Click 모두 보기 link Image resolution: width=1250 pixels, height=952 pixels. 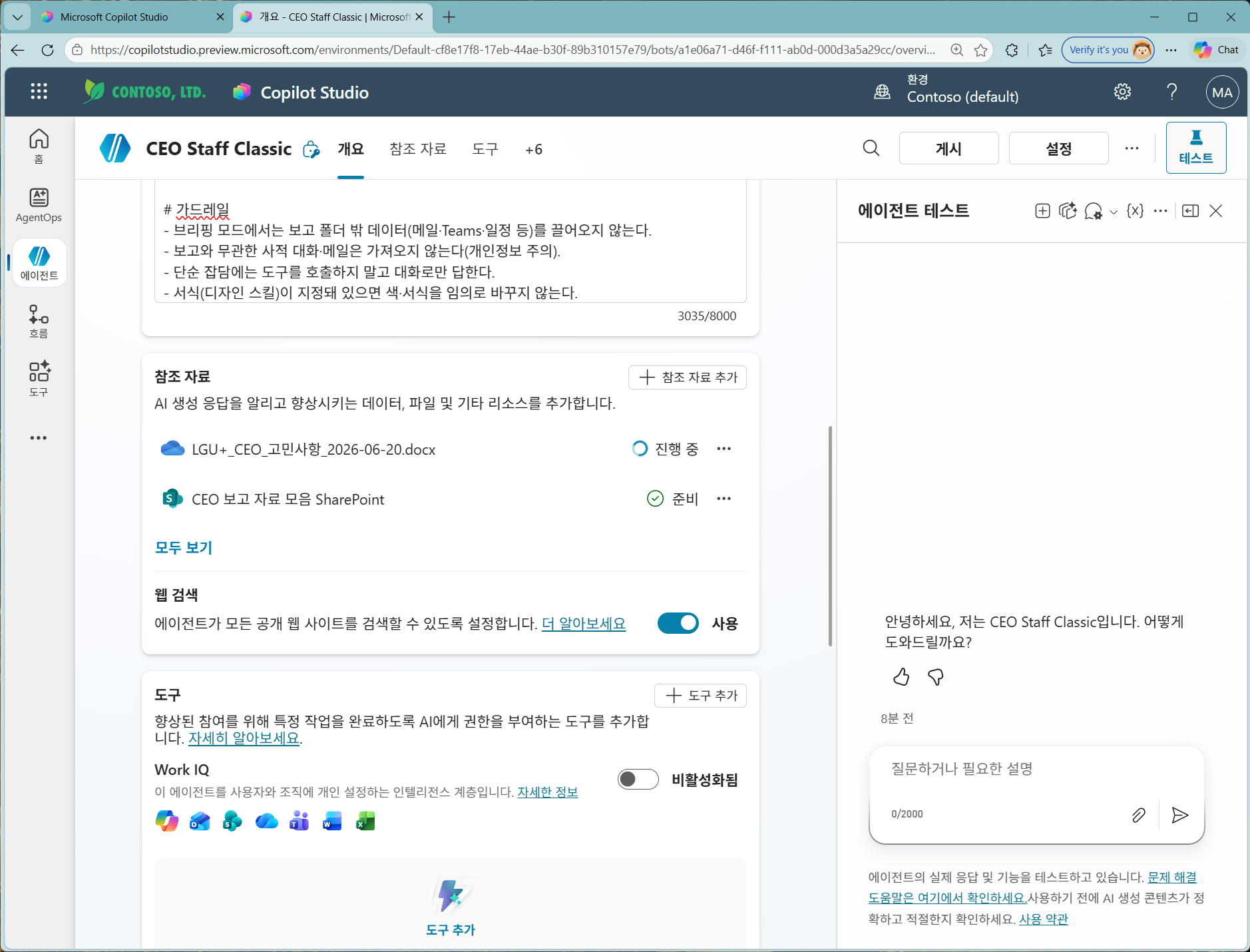click(183, 548)
